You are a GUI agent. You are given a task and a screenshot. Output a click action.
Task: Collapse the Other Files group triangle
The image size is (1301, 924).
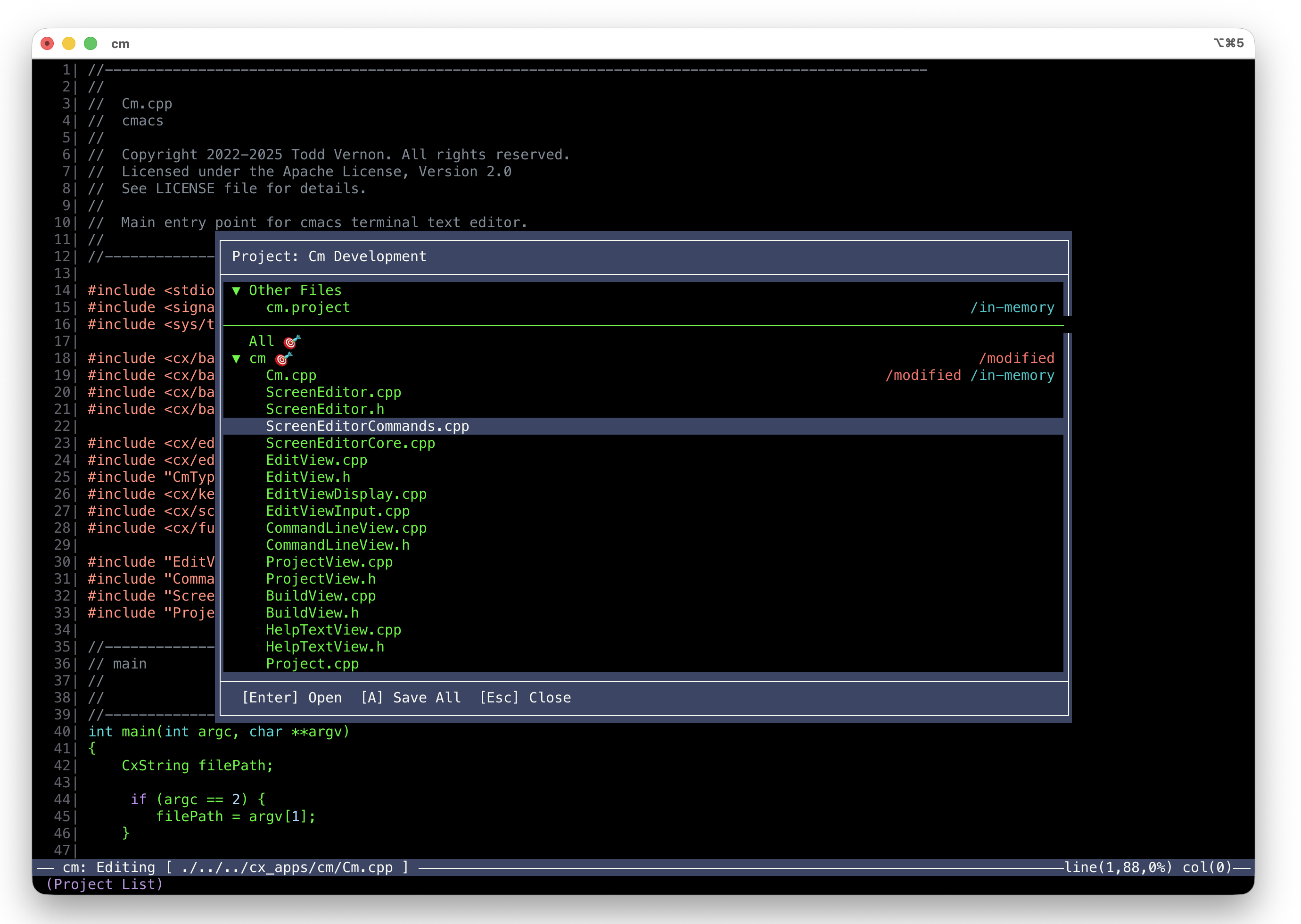coord(237,290)
